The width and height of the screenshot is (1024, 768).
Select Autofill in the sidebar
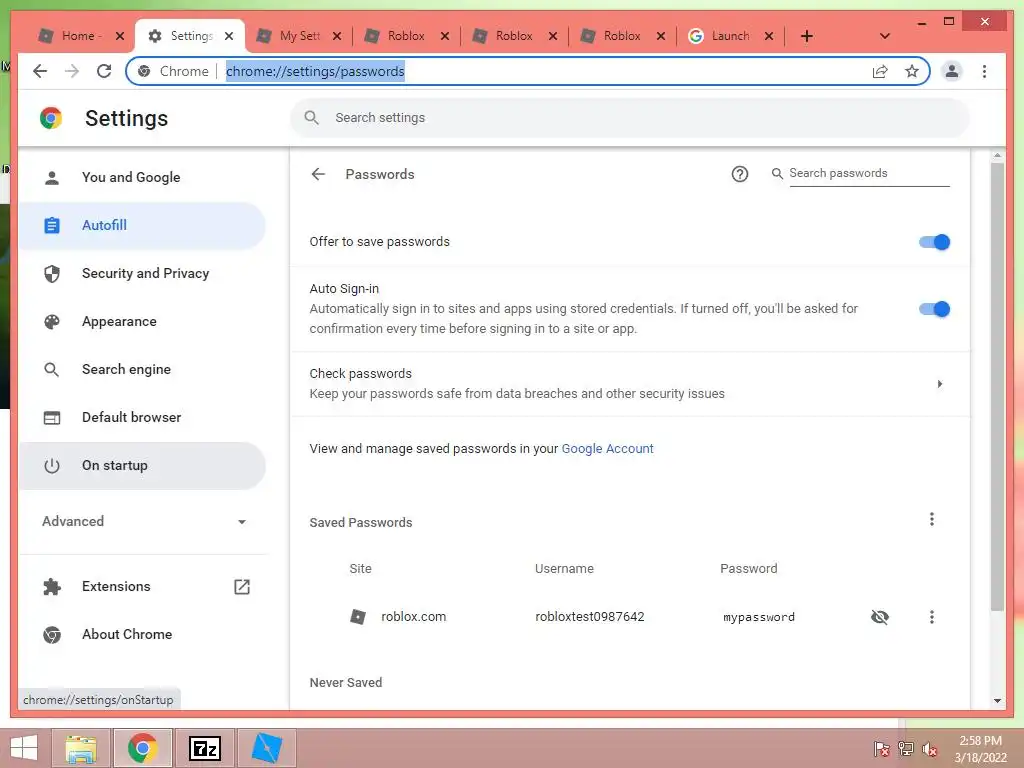click(x=142, y=225)
